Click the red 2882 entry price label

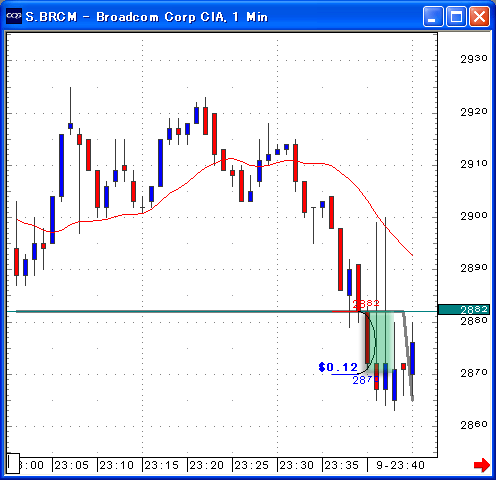click(x=366, y=303)
